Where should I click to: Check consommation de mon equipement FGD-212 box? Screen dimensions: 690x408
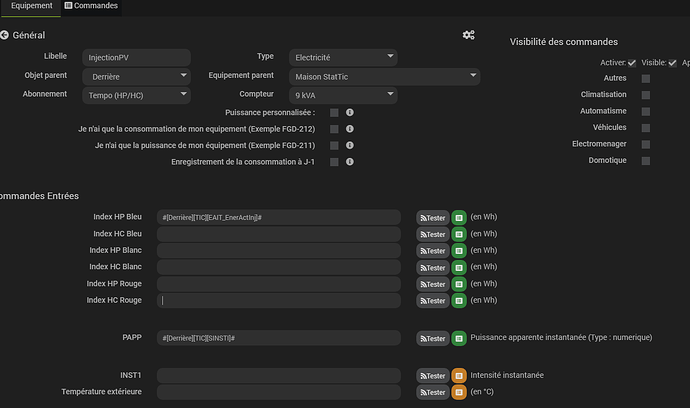tap(334, 129)
